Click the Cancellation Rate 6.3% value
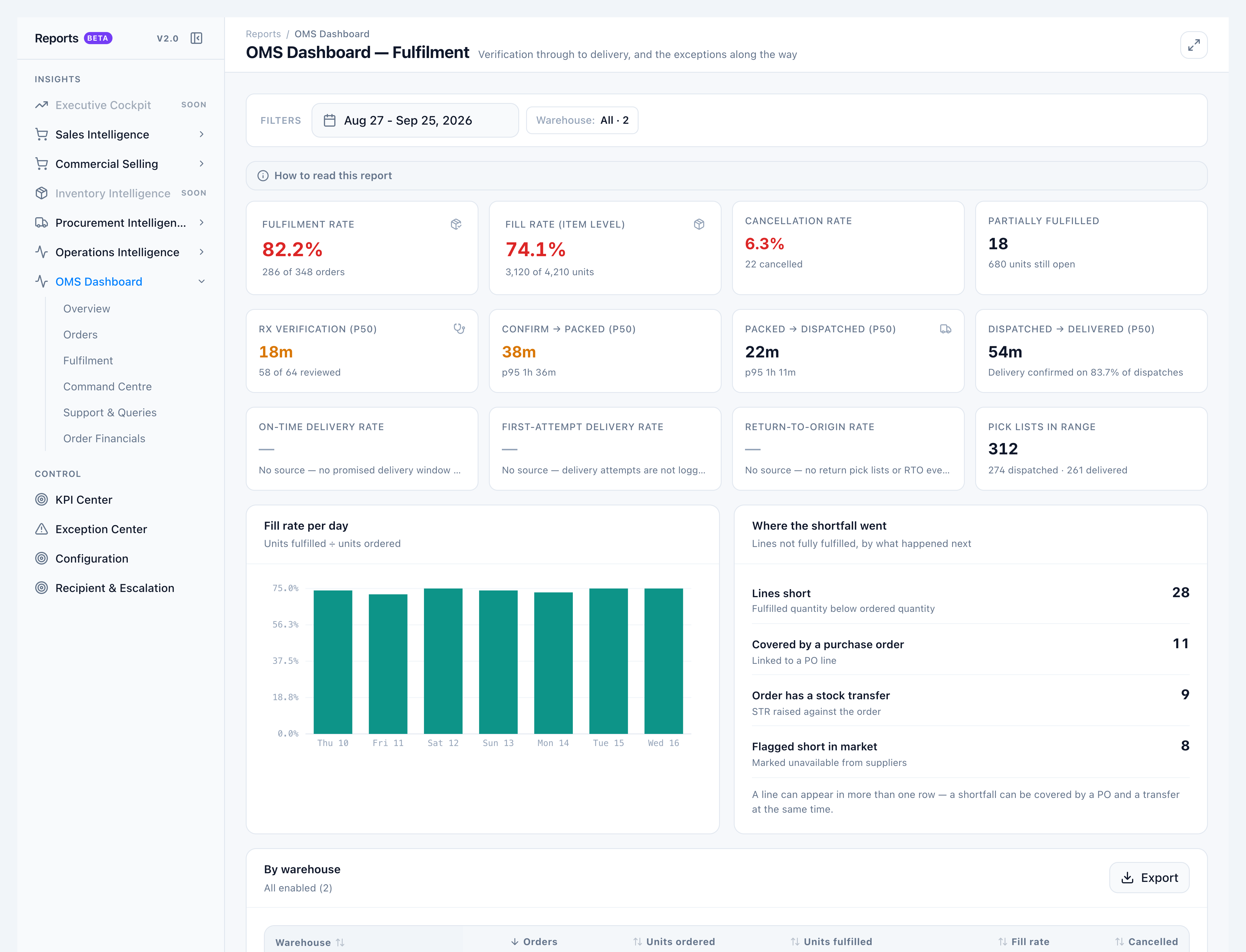Screen dimensions: 1246x952 coord(764,244)
